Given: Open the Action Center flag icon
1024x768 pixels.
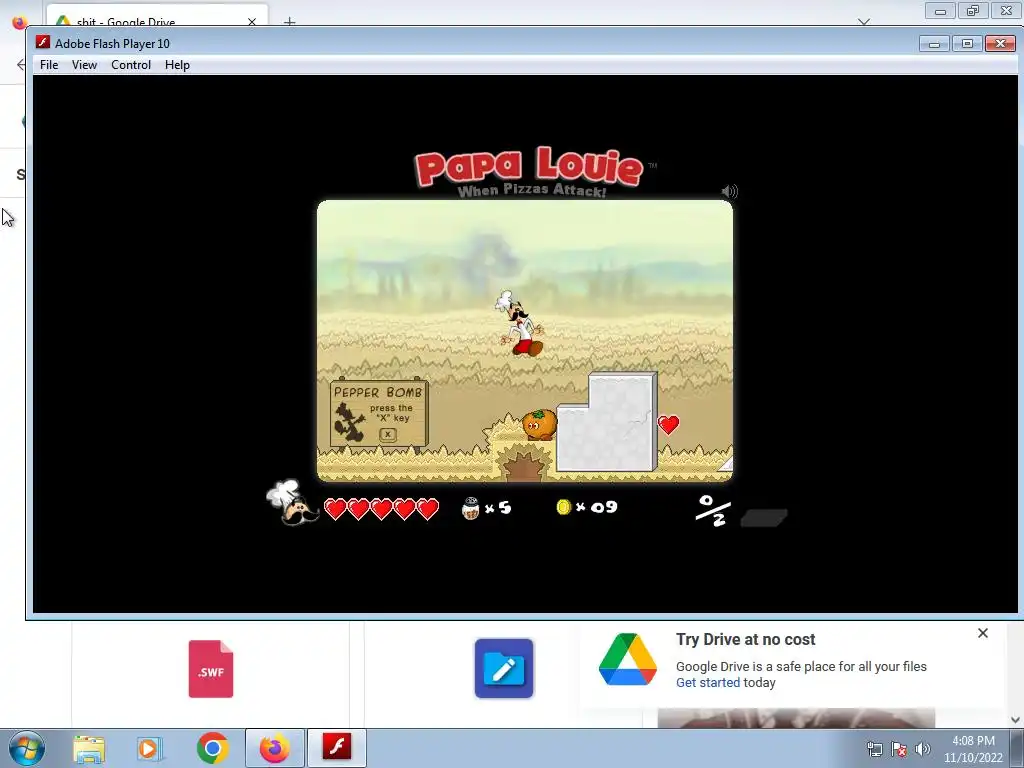Looking at the screenshot, I should point(899,749).
